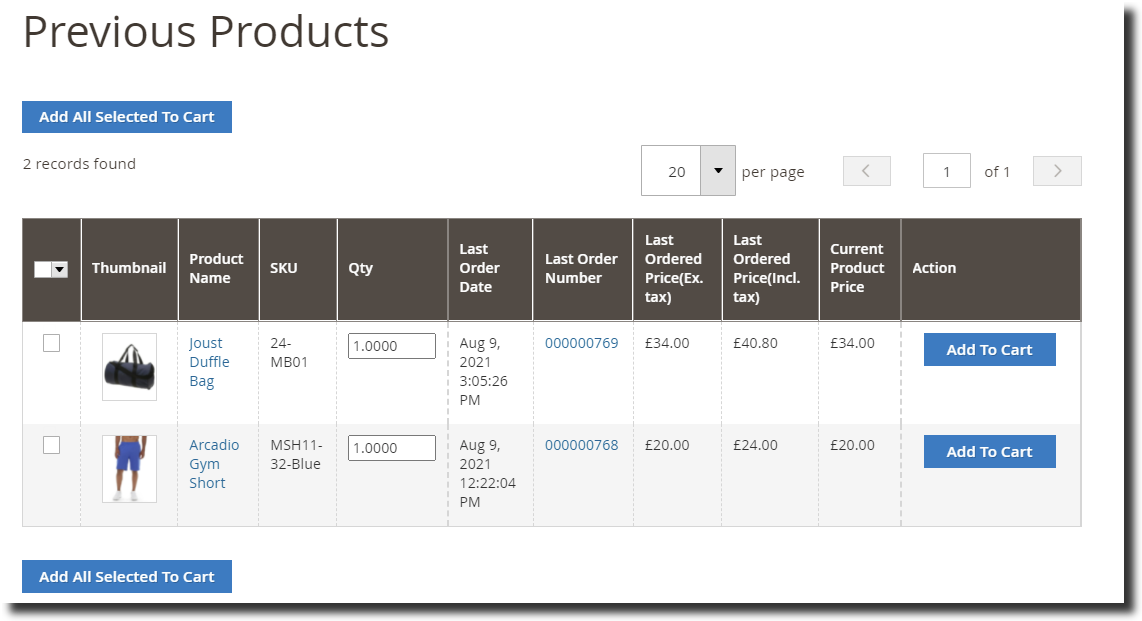
Task: Expand the per page count dropdown arrow
Action: click(717, 171)
